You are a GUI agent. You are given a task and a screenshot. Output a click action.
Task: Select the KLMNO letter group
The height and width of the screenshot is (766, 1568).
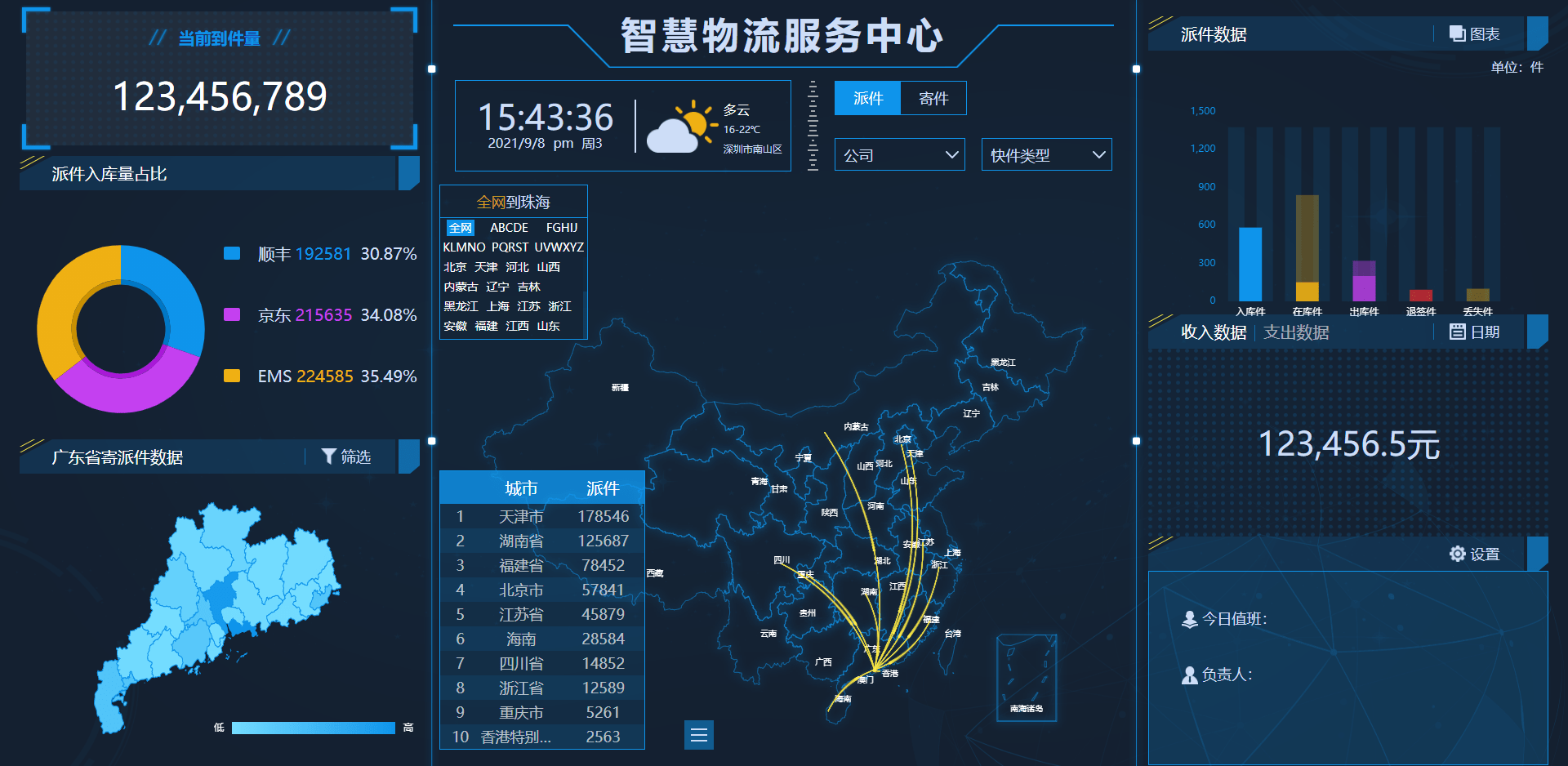[x=464, y=247]
